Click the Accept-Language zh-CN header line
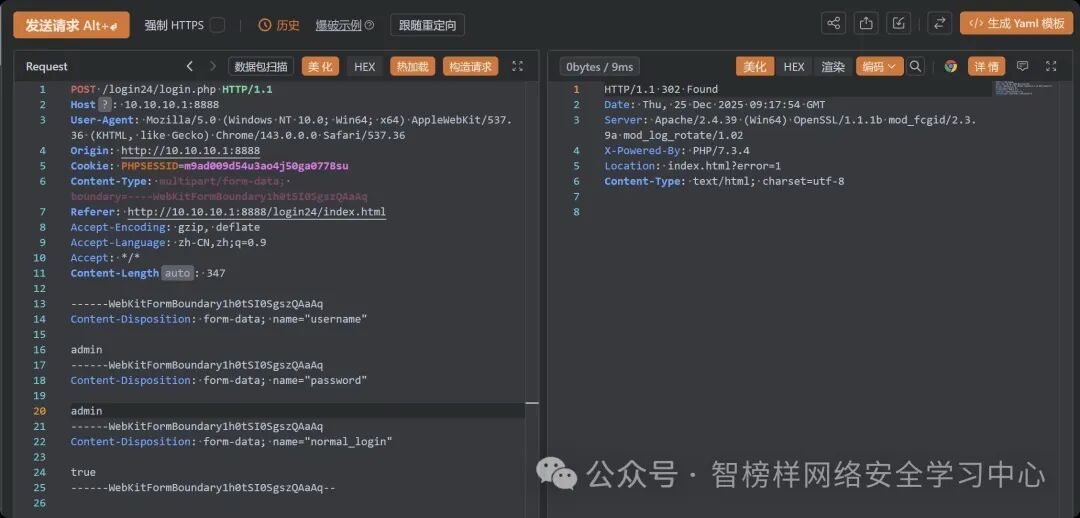1080x518 pixels. pyautogui.click(x=169, y=242)
